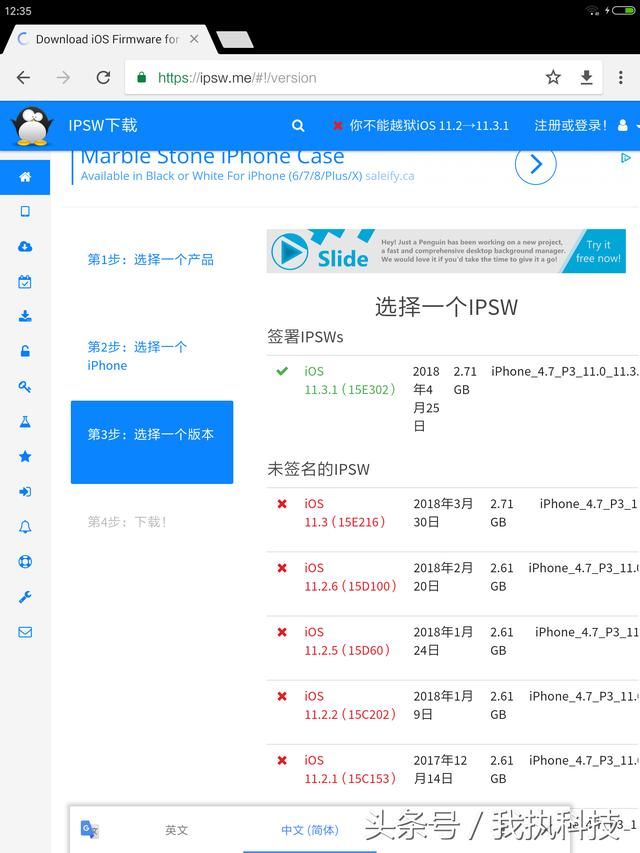Image resolution: width=640 pixels, height=853 pixels.
Task: Select the home icon in the sidebar
Action: coord(25,177)
